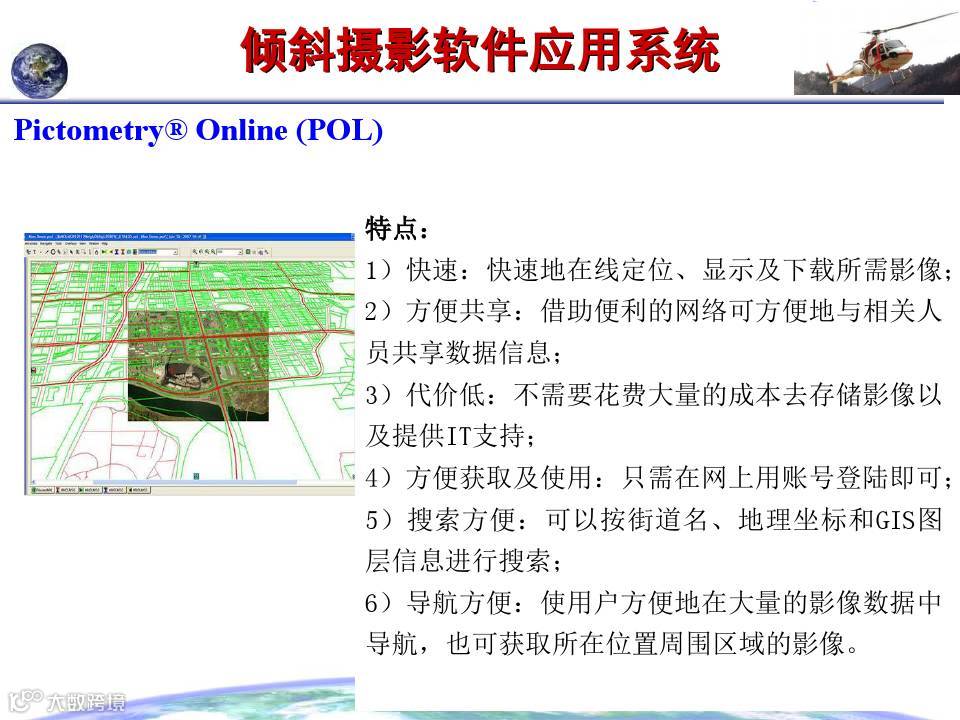Click the first magnifier zoom icon in the toolbar
Viewport: 960px width, 720px height.
pos(195,252)
